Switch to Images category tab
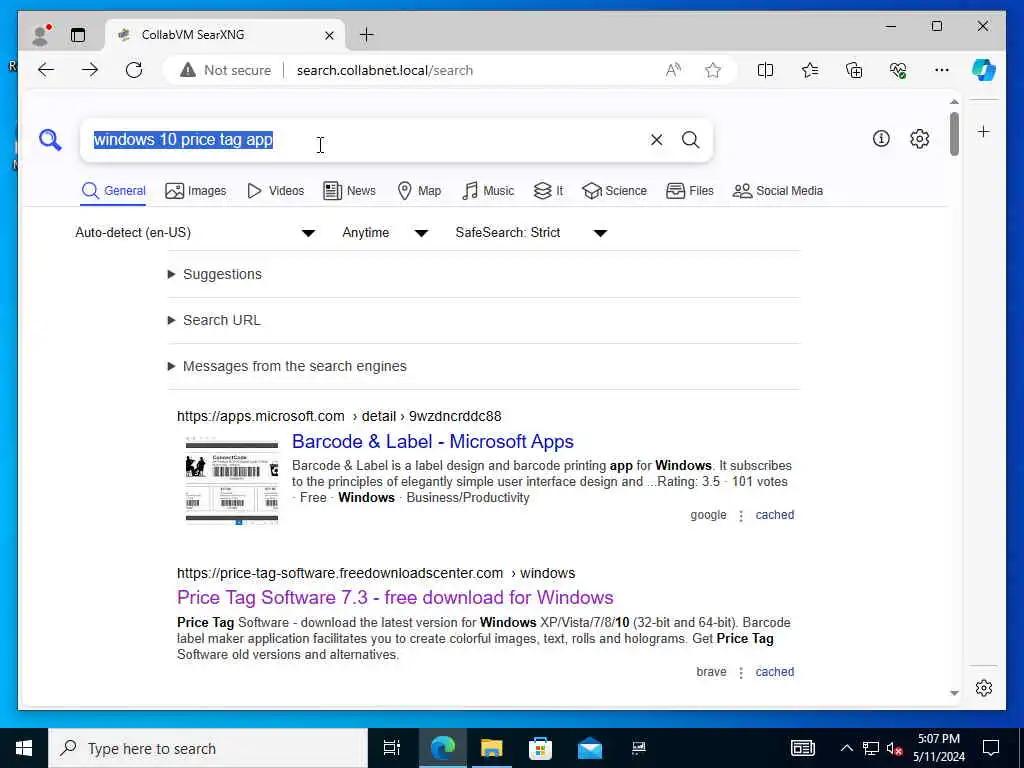 pyautogui.click(x=196, y=191)
